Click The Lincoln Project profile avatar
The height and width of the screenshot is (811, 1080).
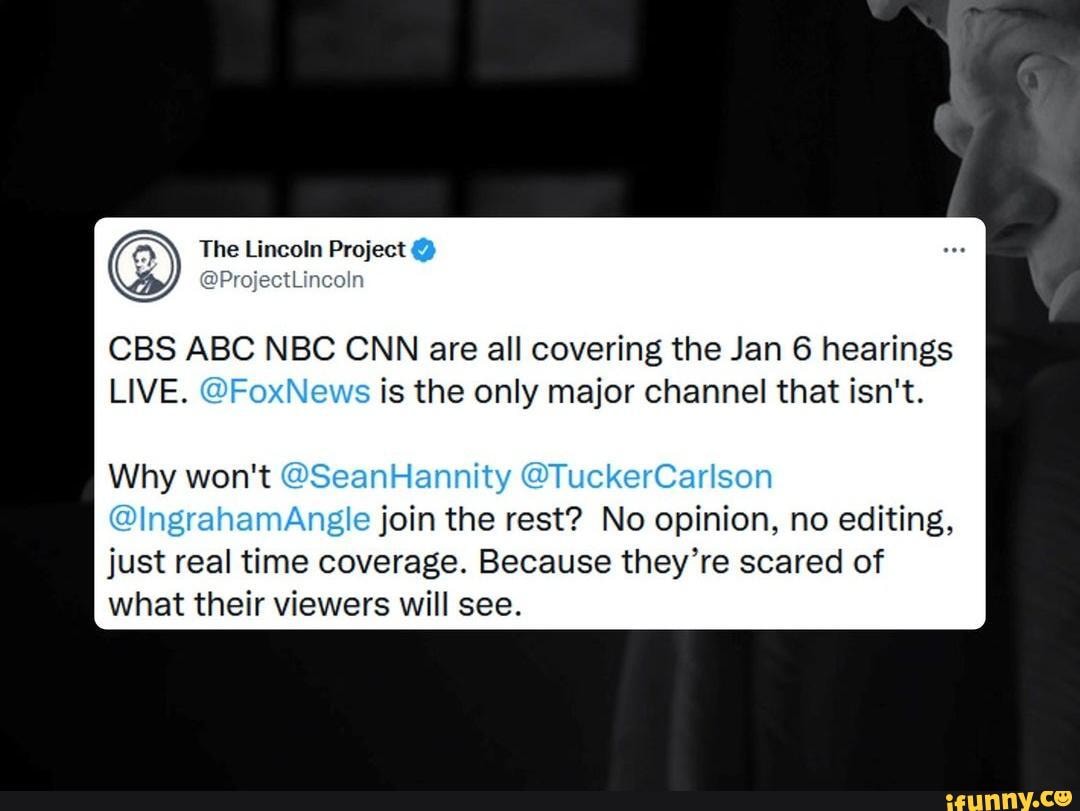tap(145, 266)
